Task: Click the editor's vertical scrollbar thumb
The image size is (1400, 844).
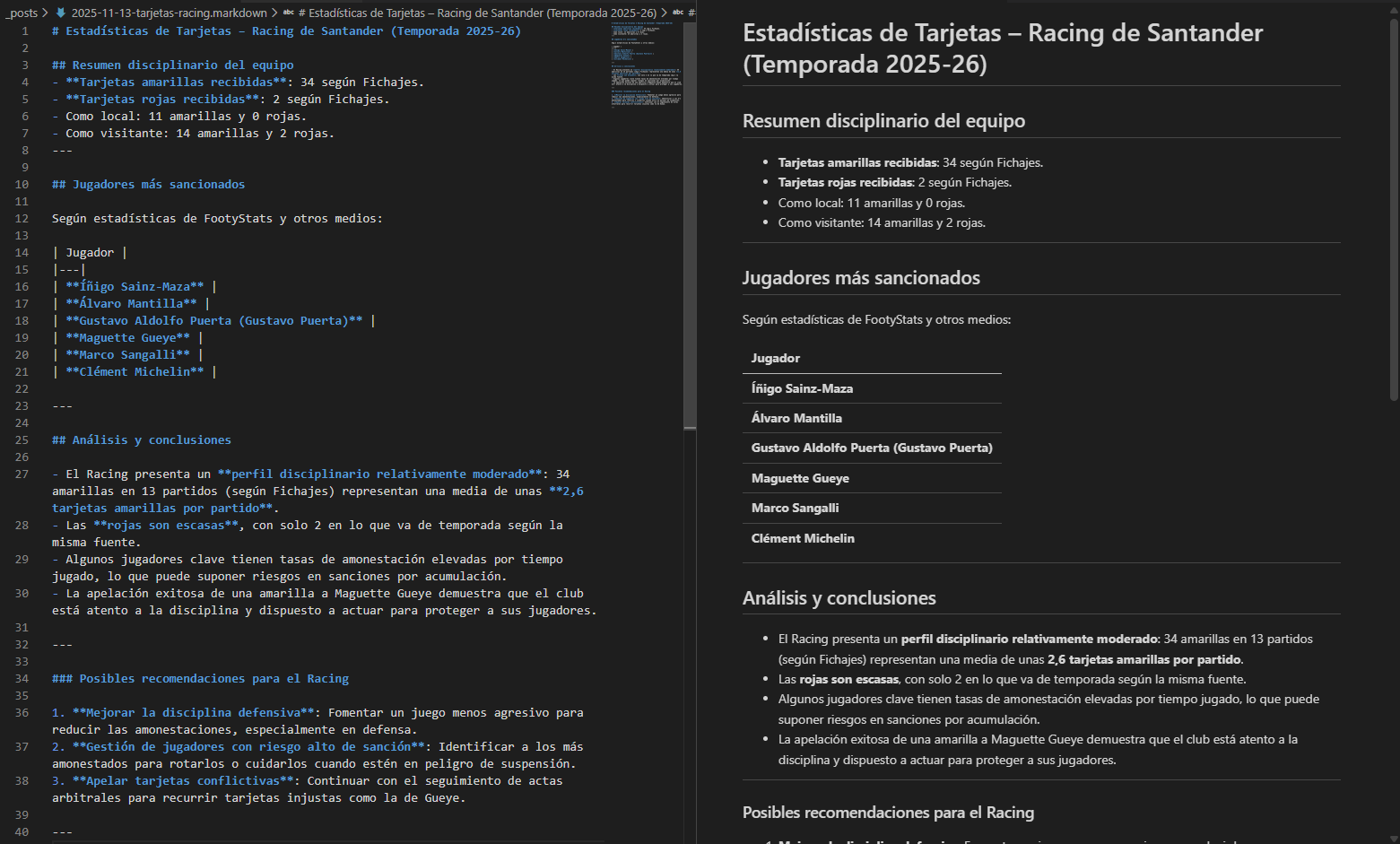Action: pyautogui.click(x=690, y=224)
